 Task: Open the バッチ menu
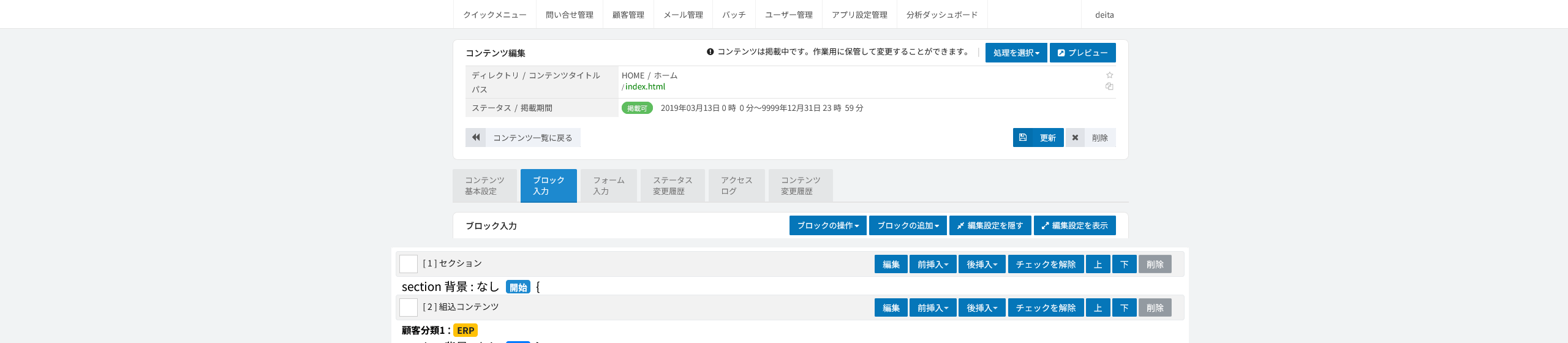point(734,15)
